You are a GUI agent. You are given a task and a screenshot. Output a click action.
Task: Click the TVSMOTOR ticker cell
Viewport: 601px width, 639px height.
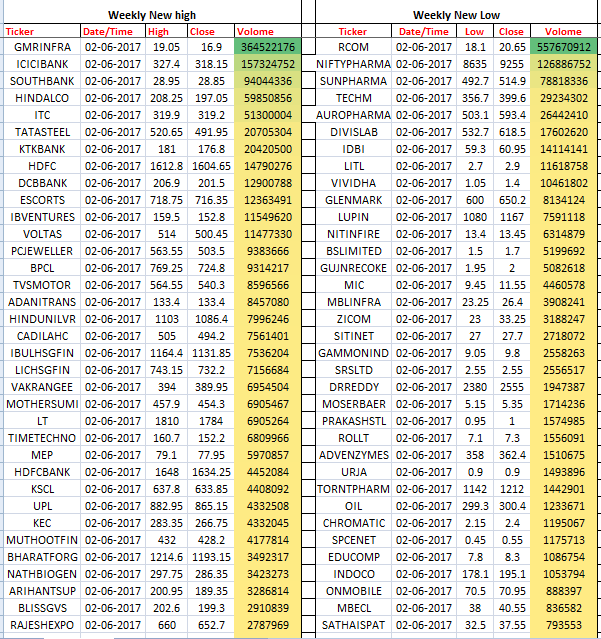coord(42,285)
